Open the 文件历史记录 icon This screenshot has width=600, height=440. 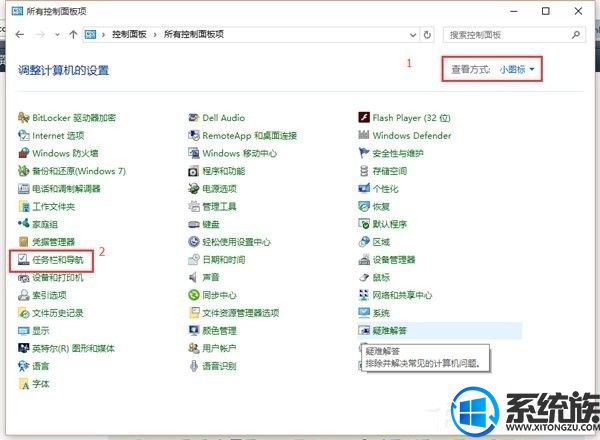click(23, 313)
